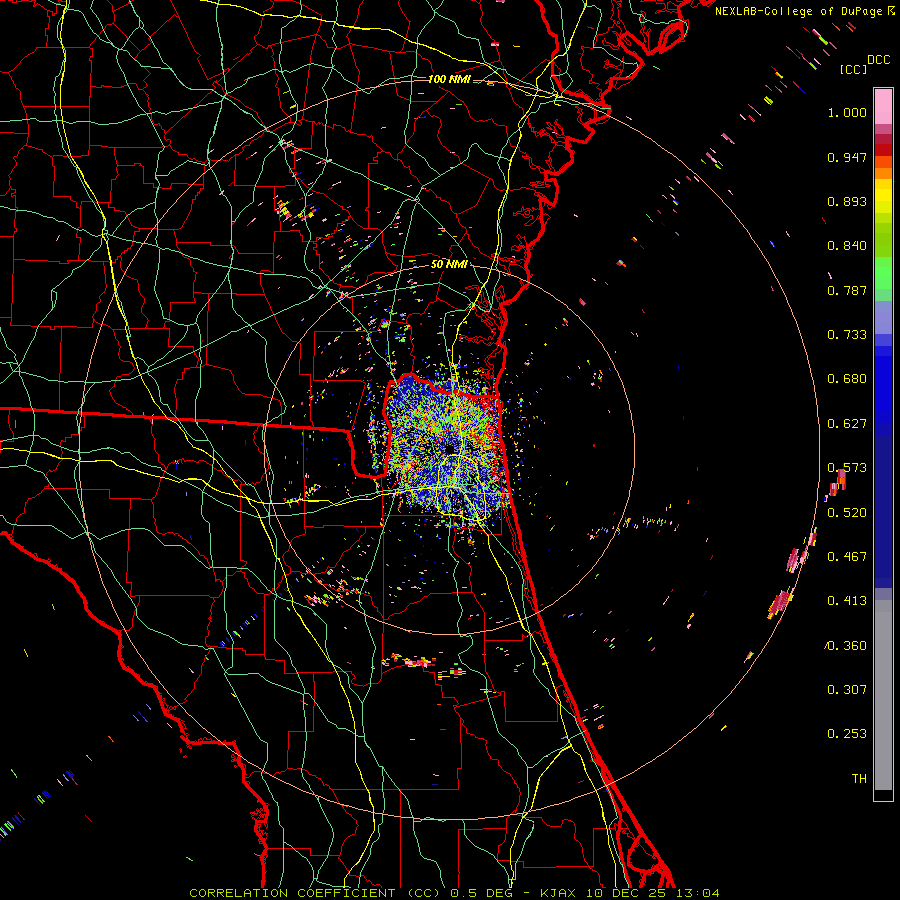Screen dimensions: 900x900
Task: Click the 1.000 value on color scale
Action: 847,112
